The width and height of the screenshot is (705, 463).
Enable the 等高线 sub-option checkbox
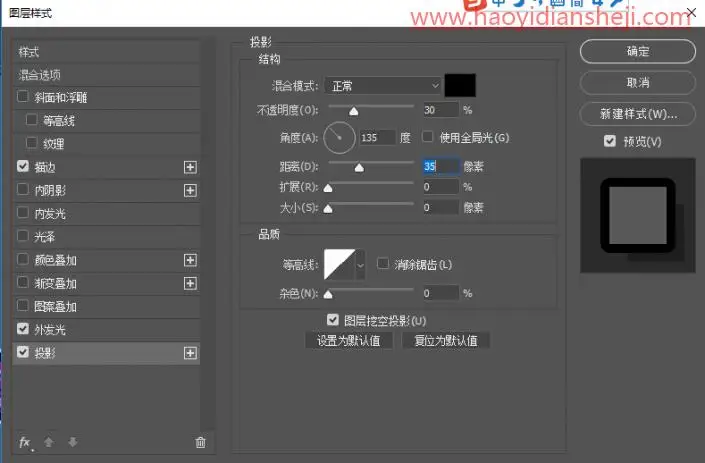[x=31, y=120]
